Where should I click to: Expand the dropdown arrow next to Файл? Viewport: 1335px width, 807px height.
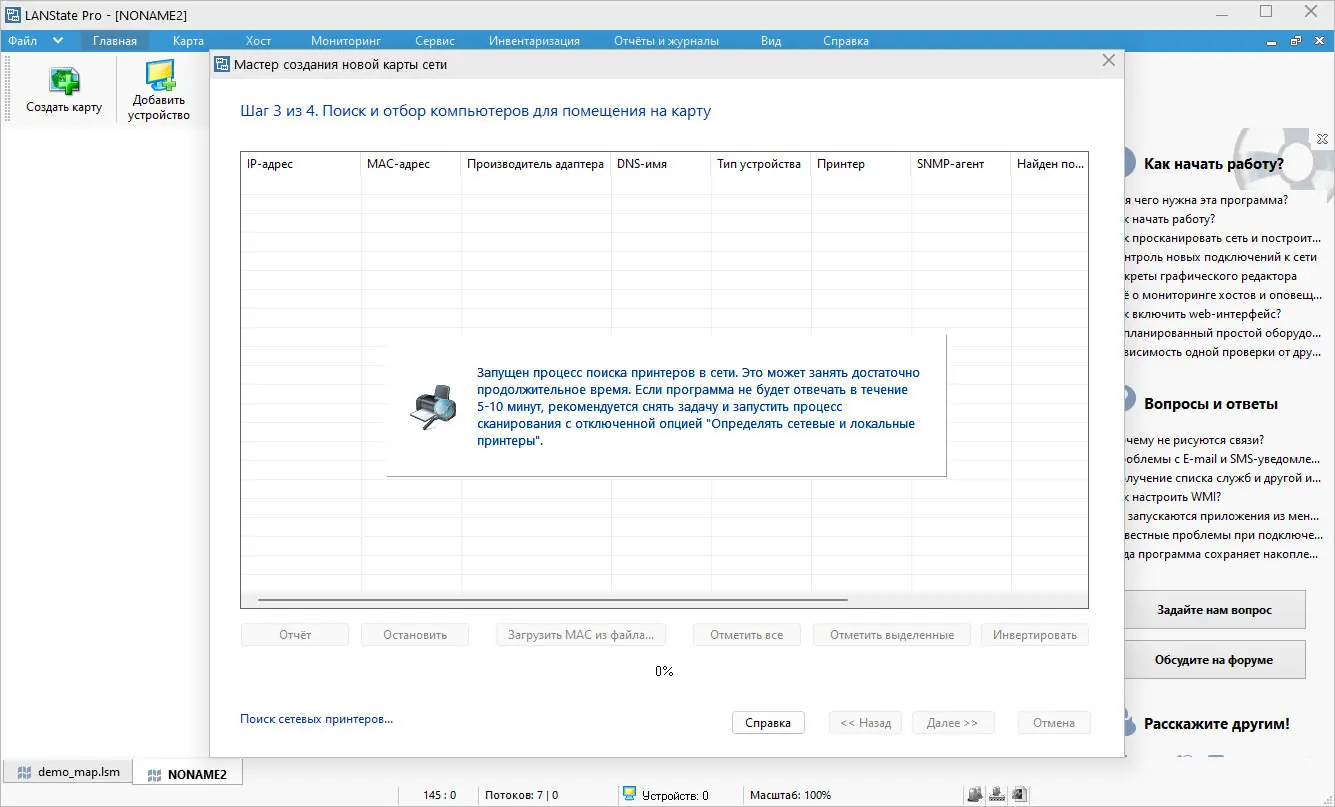(58, 41)
